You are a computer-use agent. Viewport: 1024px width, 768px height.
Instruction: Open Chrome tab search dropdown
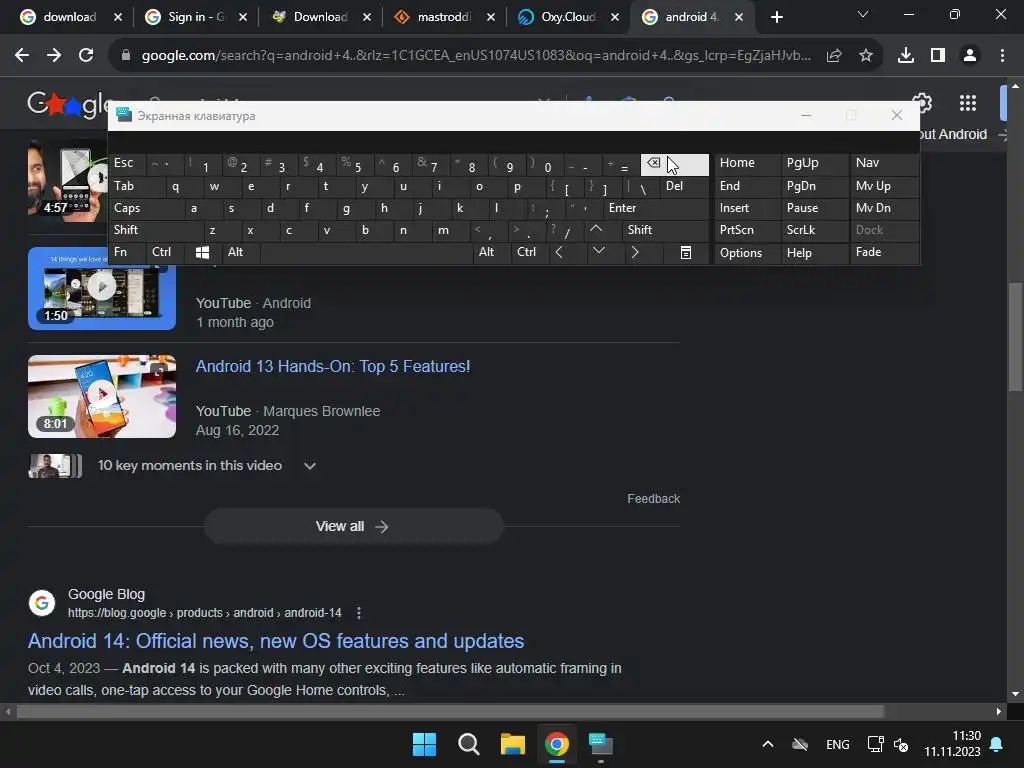(863, 14)
